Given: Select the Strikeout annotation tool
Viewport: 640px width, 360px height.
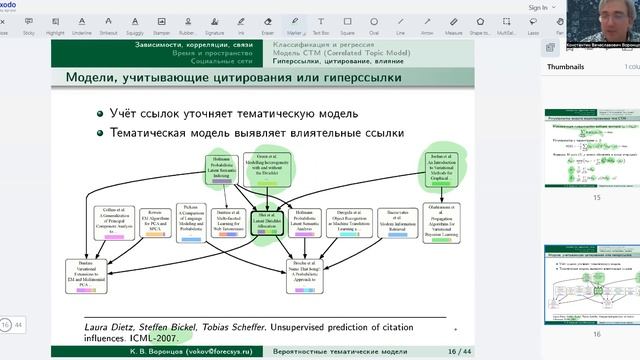Looking at the screenshot, I should tap(108, 26).
